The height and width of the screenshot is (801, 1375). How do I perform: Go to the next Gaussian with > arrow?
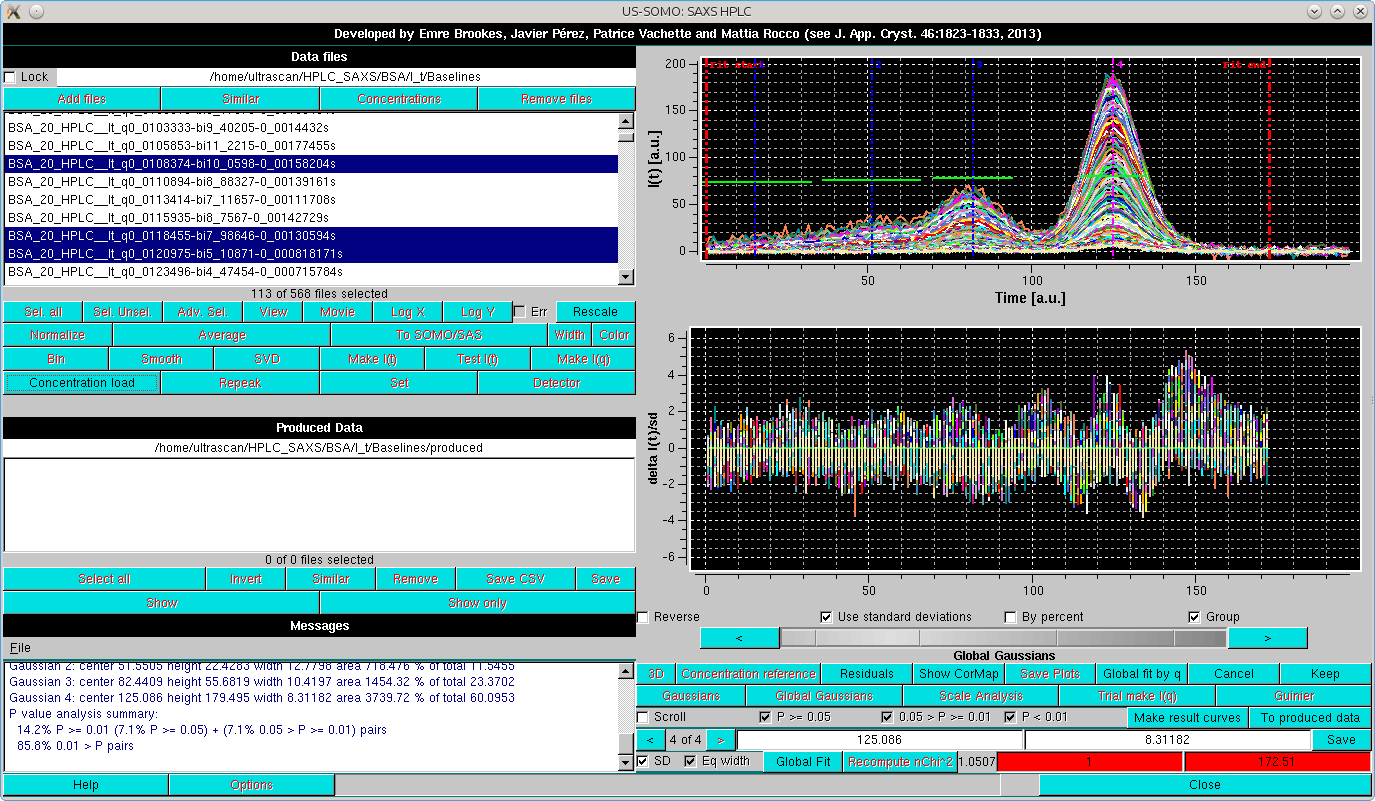720,740
